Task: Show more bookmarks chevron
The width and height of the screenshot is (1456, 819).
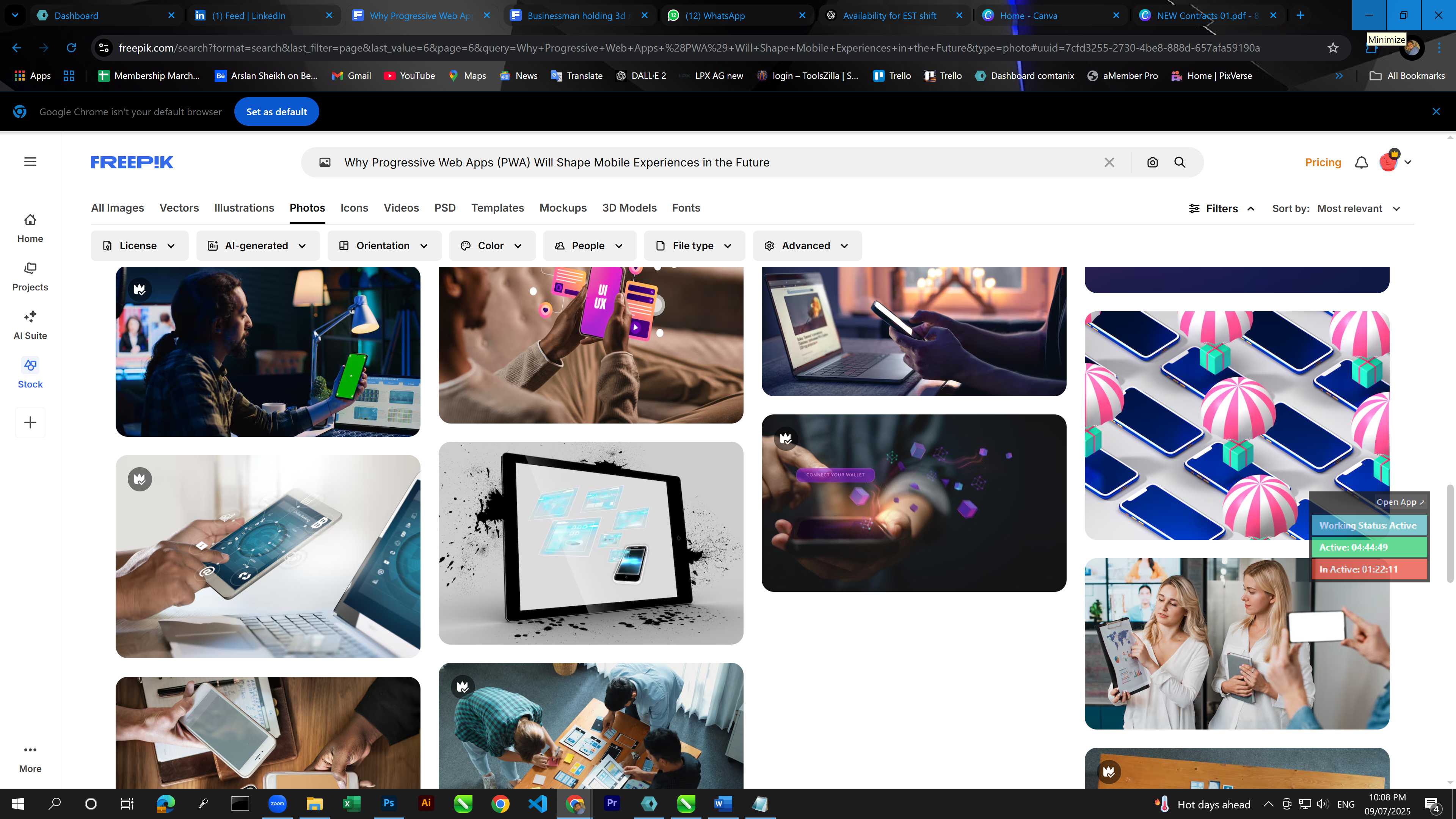Action: (1339, 76)
